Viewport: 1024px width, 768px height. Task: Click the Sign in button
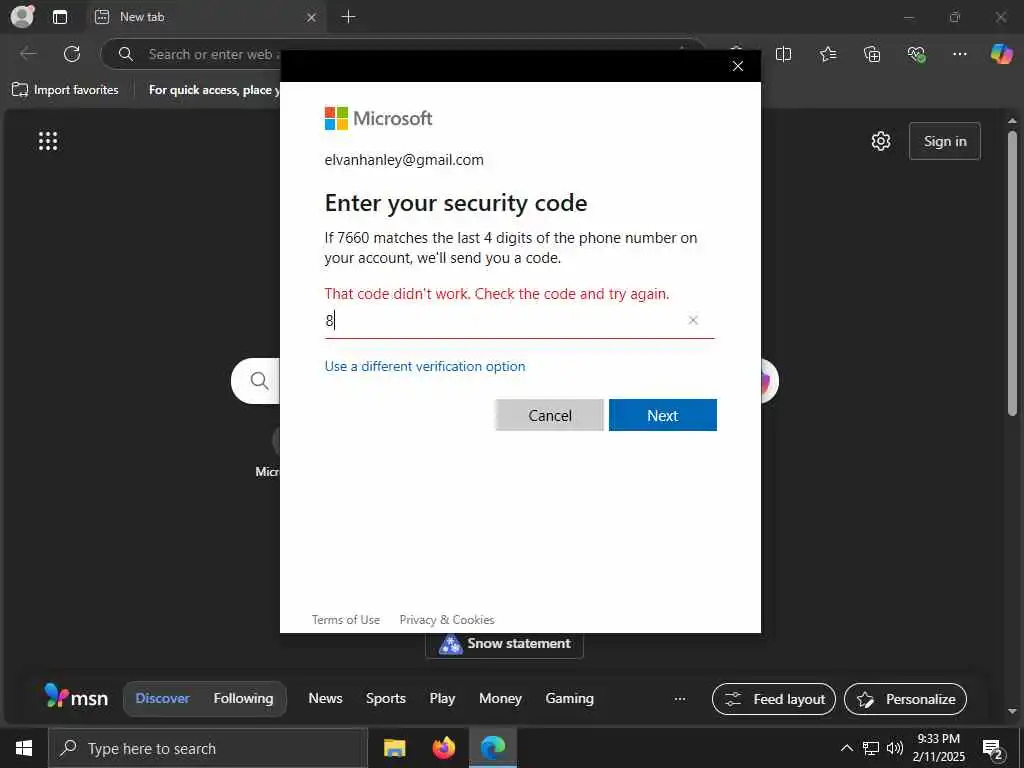coord(944,141)
